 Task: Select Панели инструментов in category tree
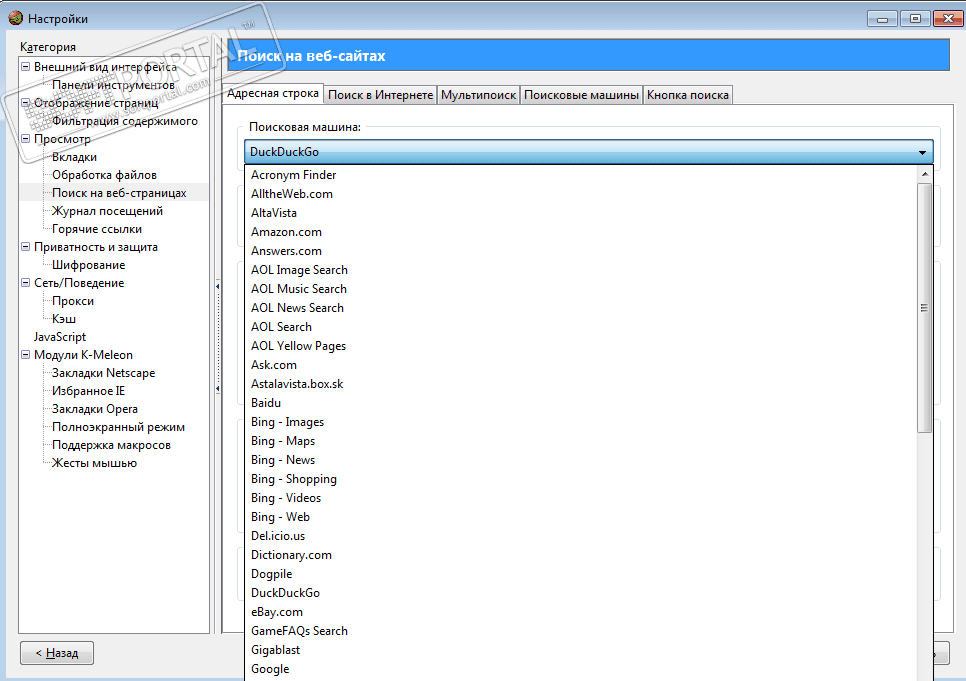pos(113,85)
